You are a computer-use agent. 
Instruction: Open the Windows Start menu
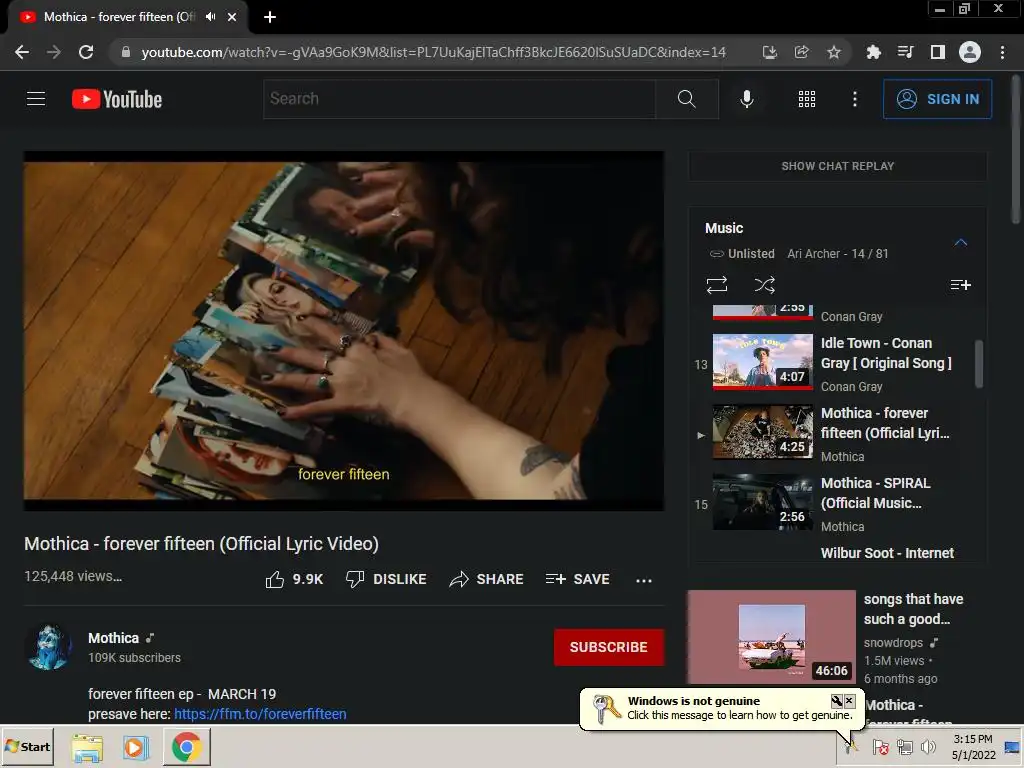[27, 746]
